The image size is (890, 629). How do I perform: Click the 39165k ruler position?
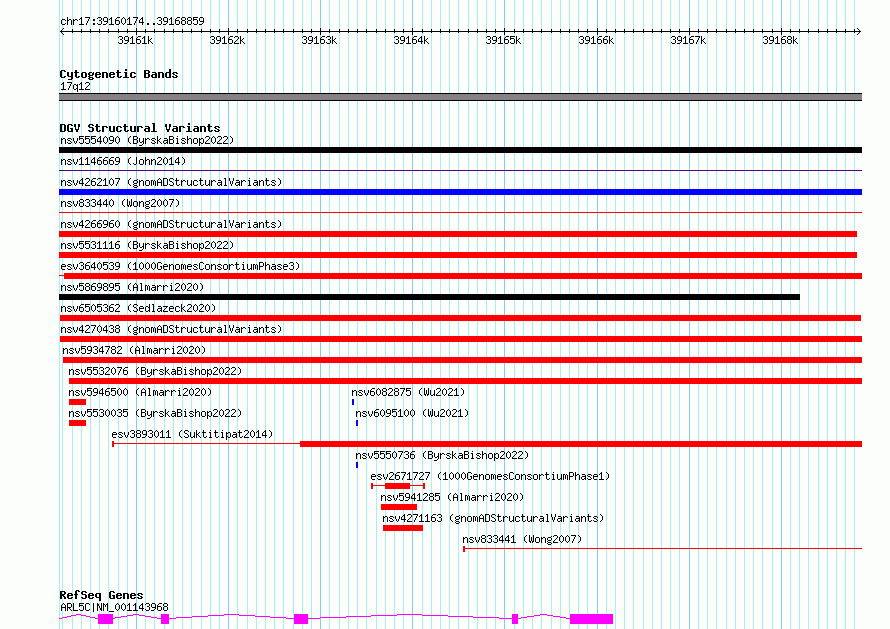click(503, 40)
